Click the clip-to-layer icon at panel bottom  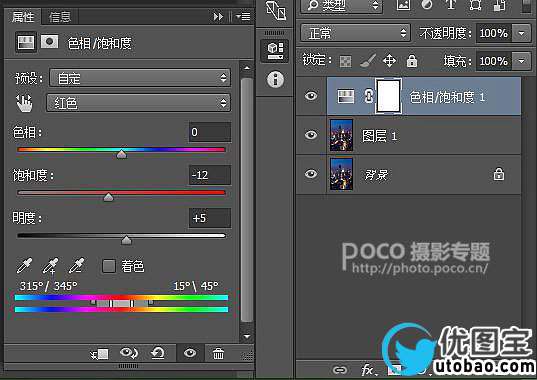tap(99, 354)
